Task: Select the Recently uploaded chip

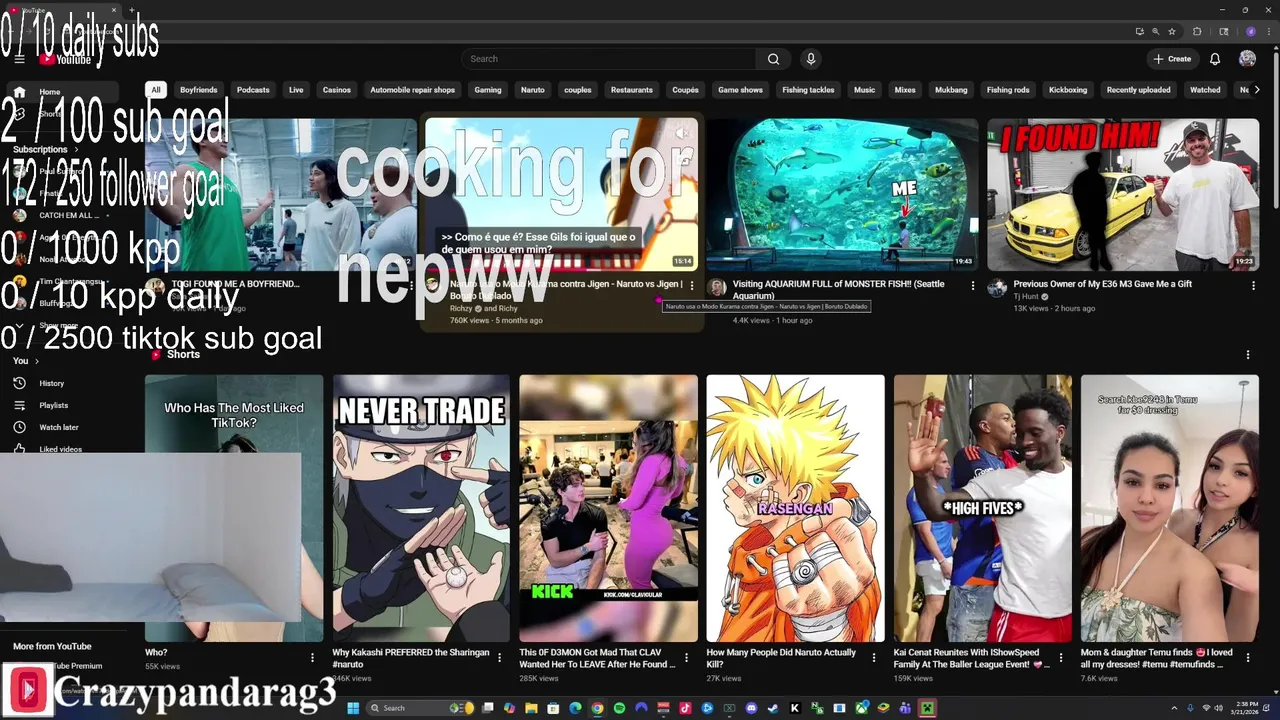Action: point(1138,90)
